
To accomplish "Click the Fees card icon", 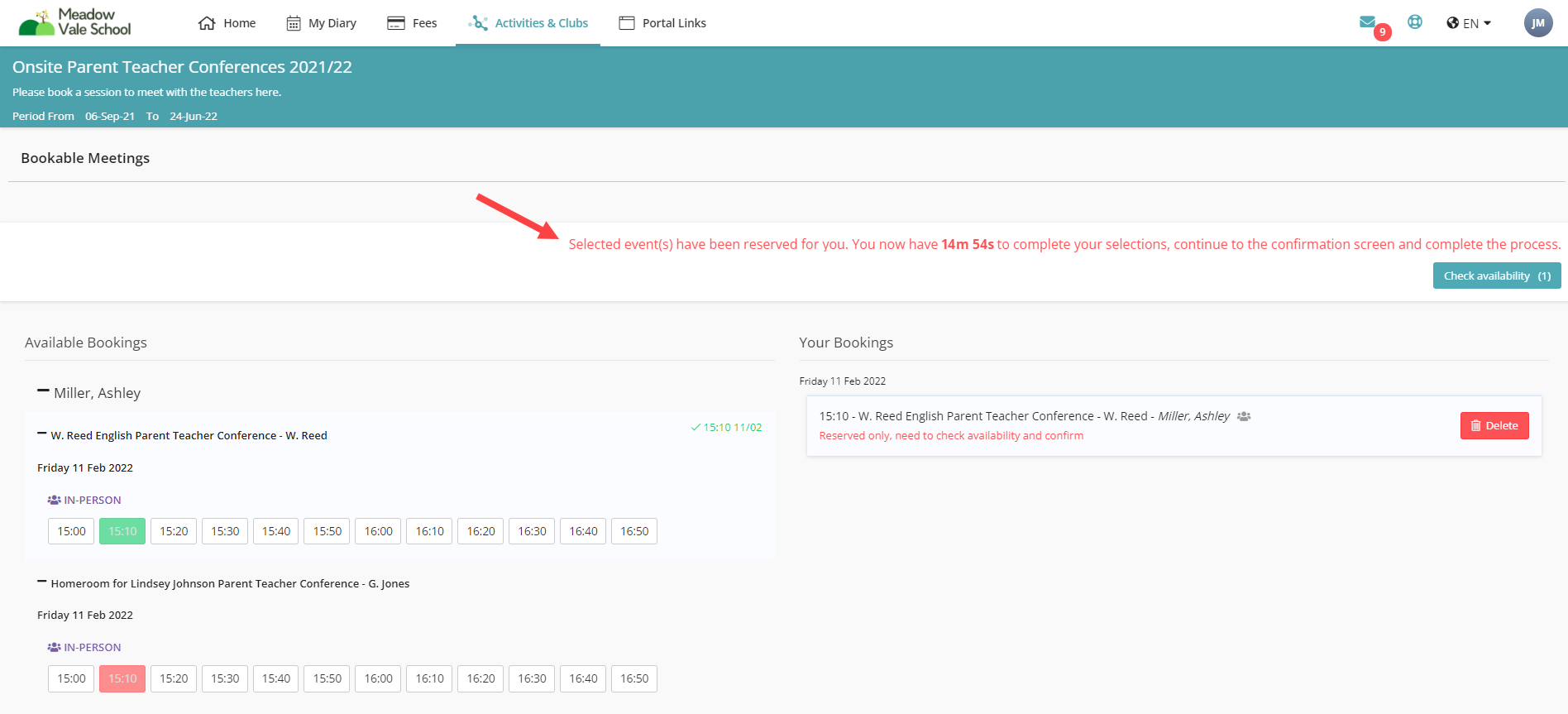I will (x=396, y=23).
